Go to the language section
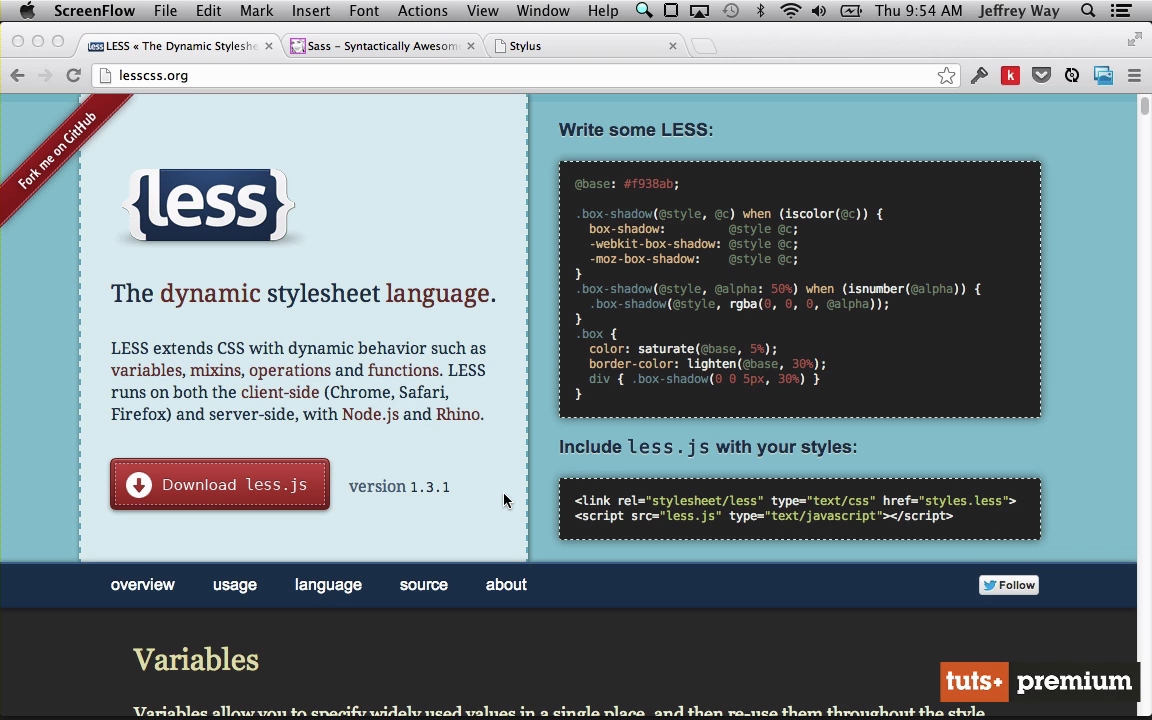Screen dimensions: 1152x720 (x=328, y=585)
